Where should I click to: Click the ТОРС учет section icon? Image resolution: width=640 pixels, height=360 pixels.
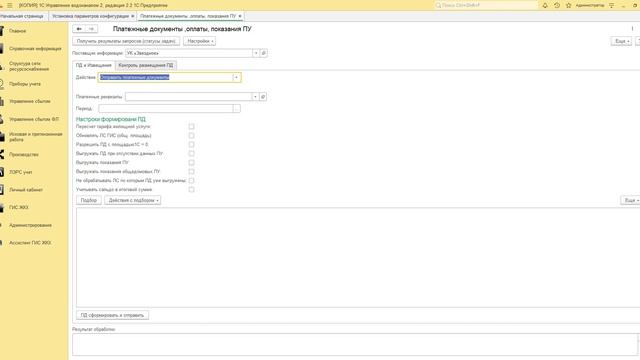(x=2, y=172)
